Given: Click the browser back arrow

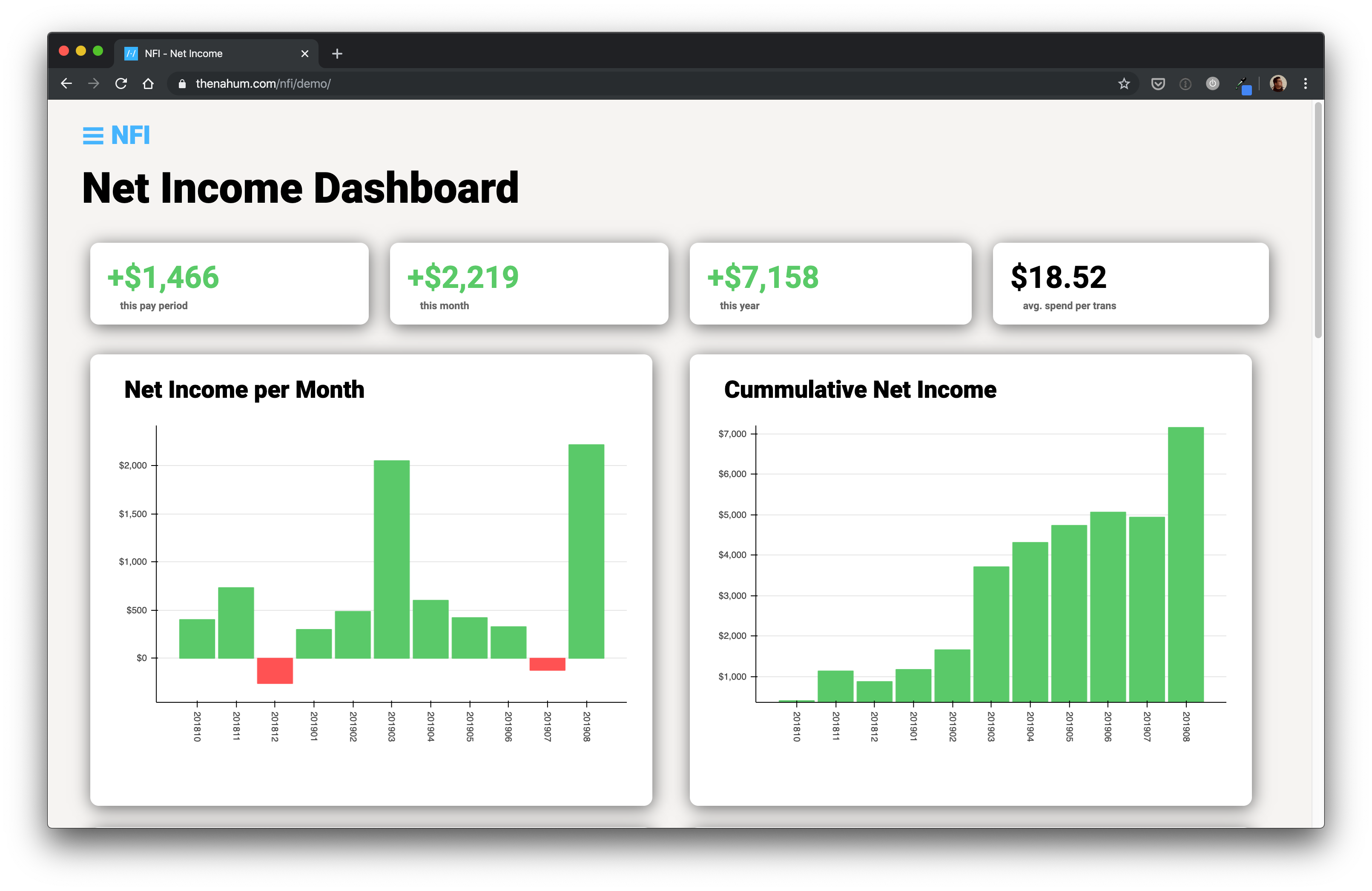Looking at the screenshot, I should click(66, 83).
